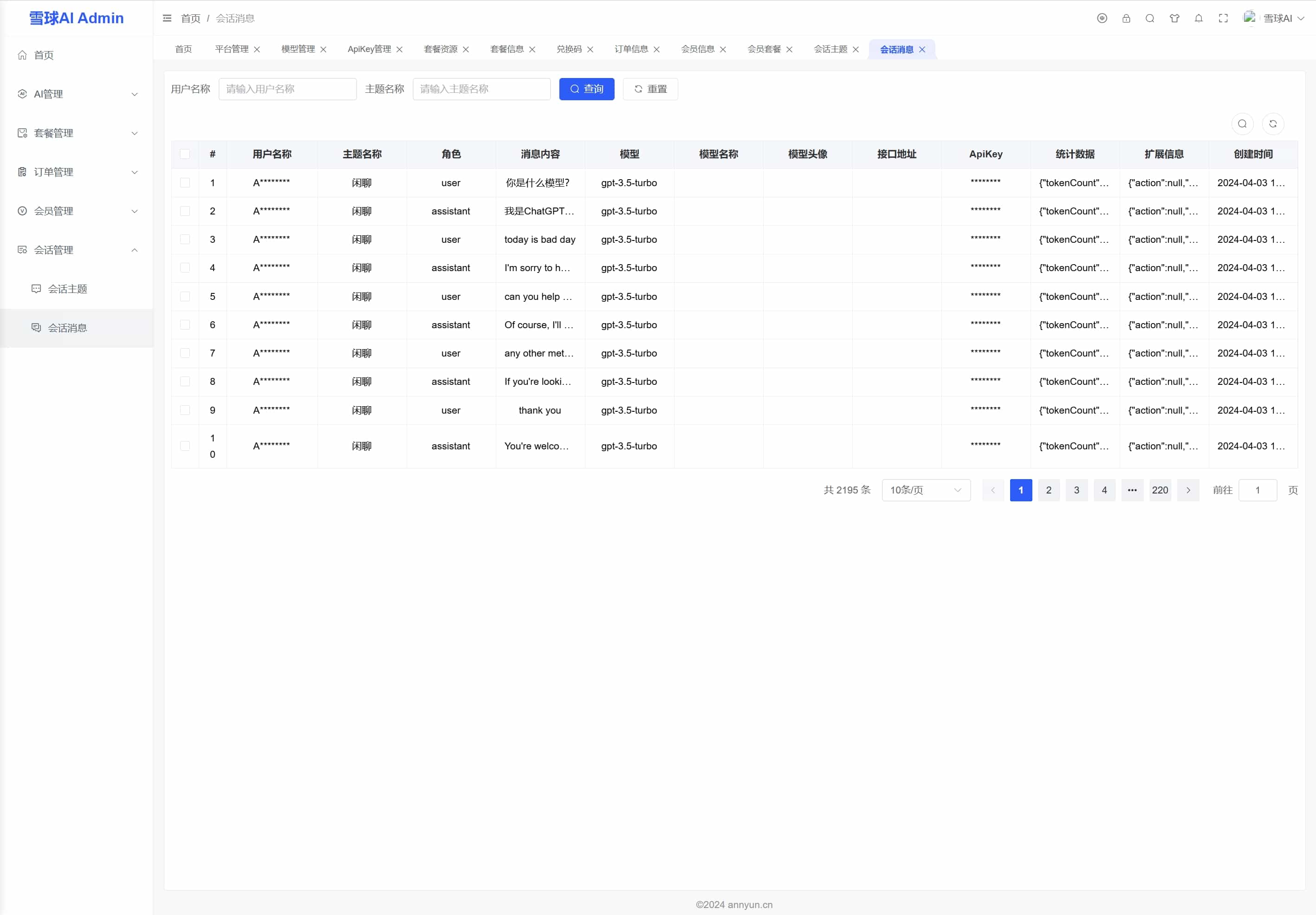This screenshot has width=1316, height=915.
Task: Open the notification bell icon
Action: pyautogui.click(x=1199, y=19)
